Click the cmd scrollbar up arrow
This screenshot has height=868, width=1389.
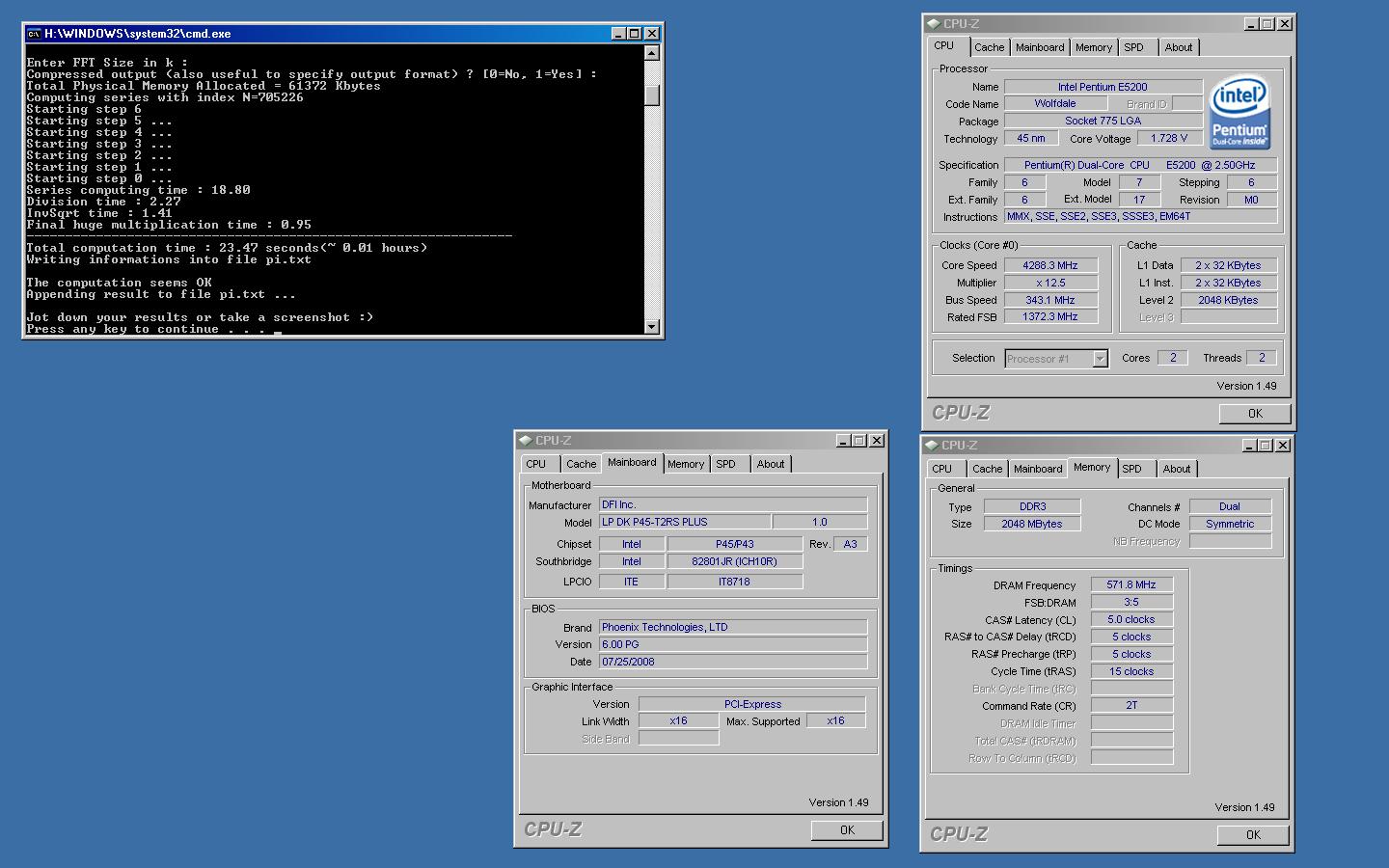[652, 54]
